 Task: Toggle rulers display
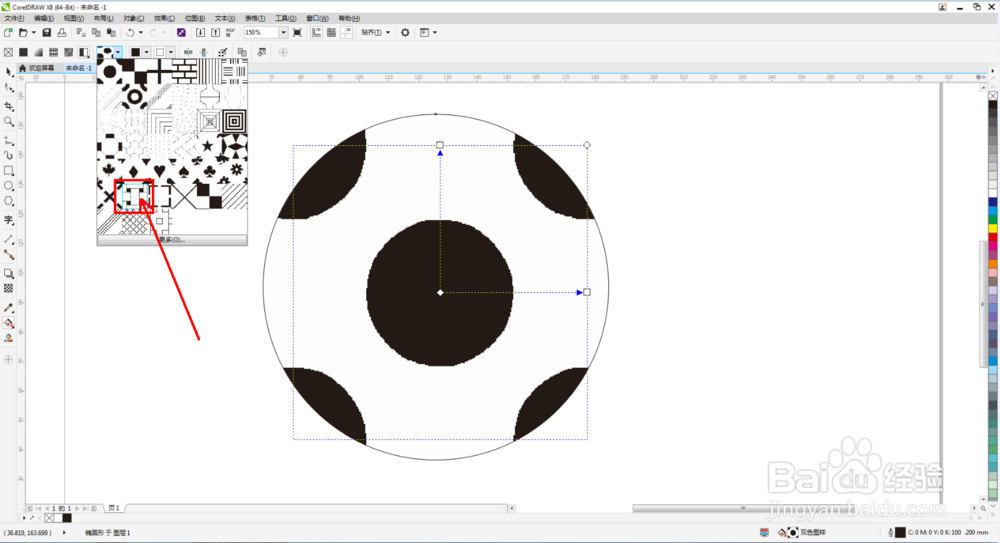pos(316,33)
